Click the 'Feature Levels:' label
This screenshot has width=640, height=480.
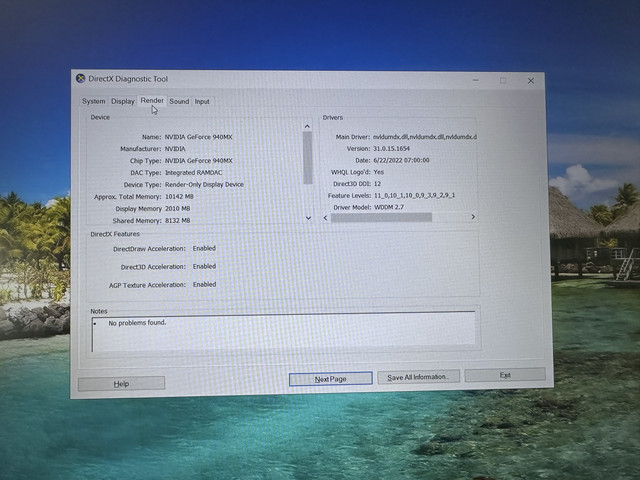click(349, 196)
